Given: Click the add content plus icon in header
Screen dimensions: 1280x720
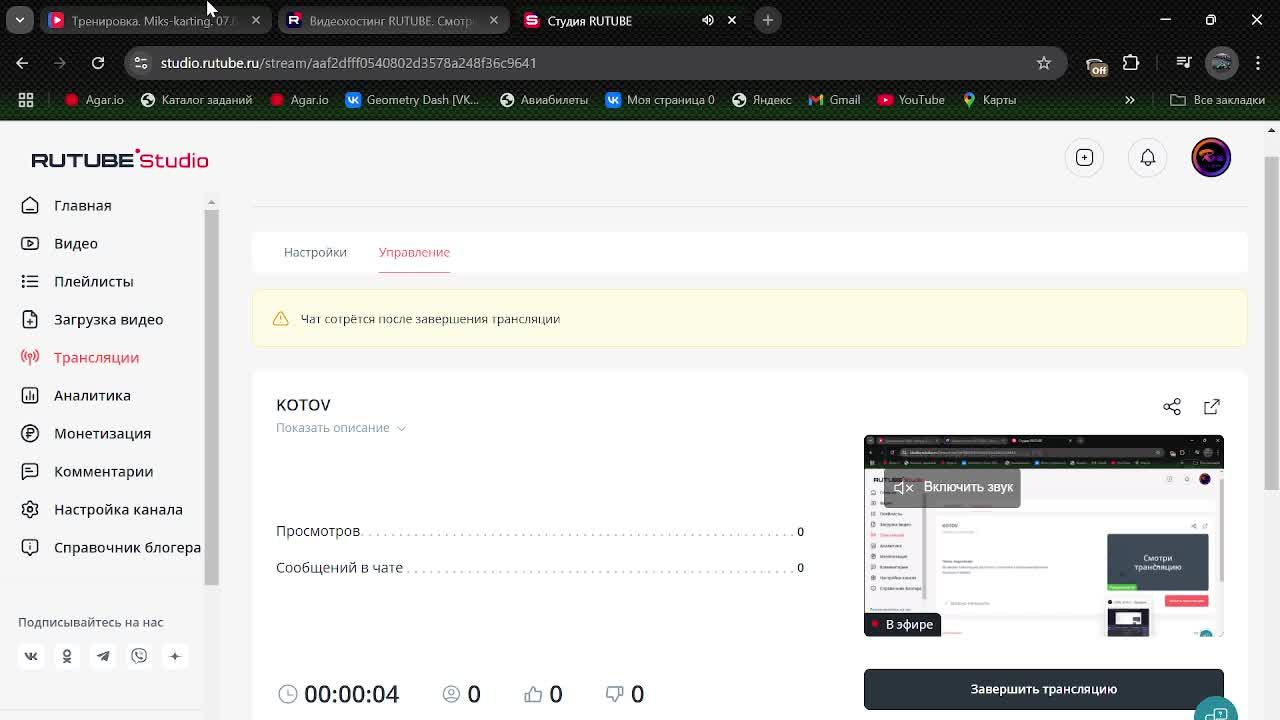Looking at the screenshot, I should [1084, 157].
